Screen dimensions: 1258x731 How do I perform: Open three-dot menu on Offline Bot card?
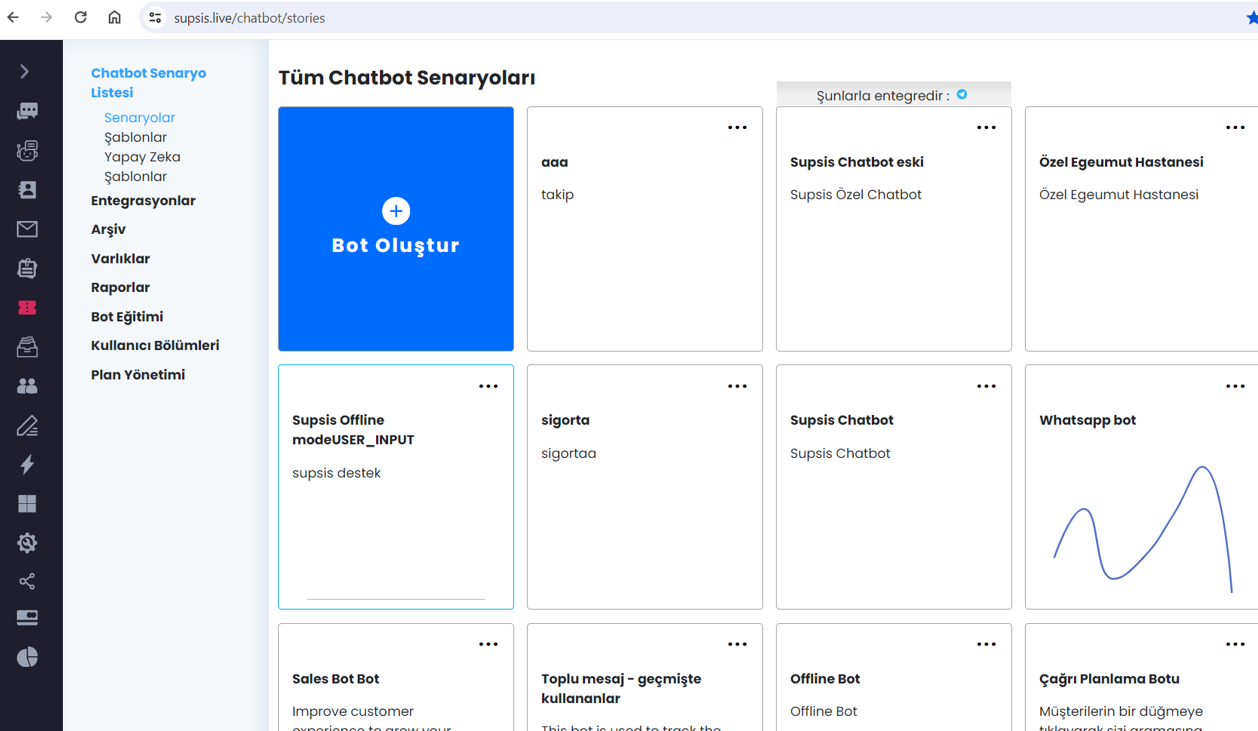[986, 645]
